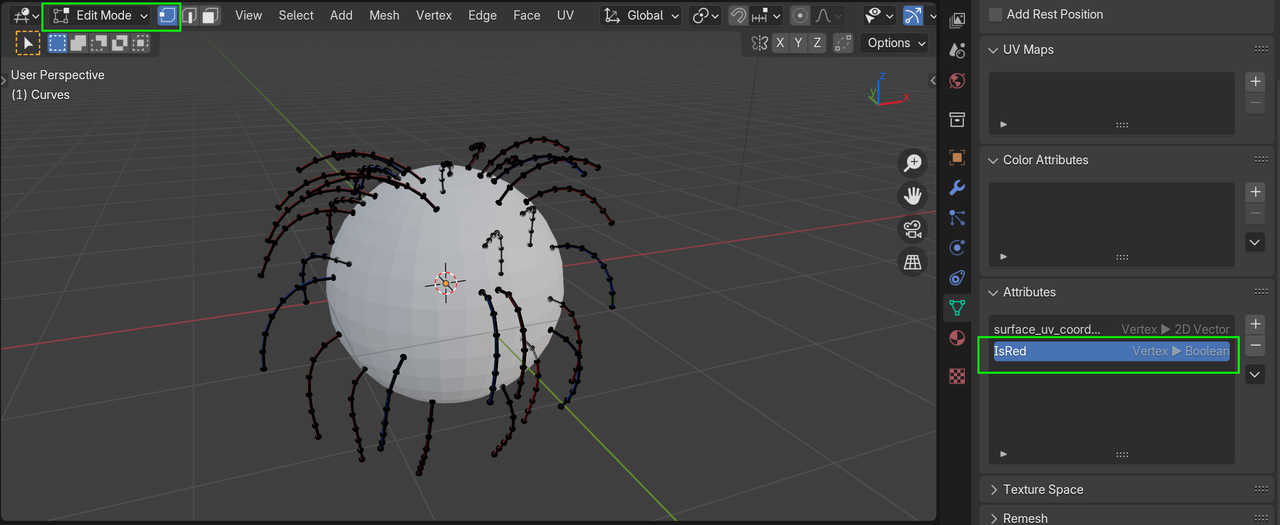Open the Object Data properties tab

click(x=957, y=307)
